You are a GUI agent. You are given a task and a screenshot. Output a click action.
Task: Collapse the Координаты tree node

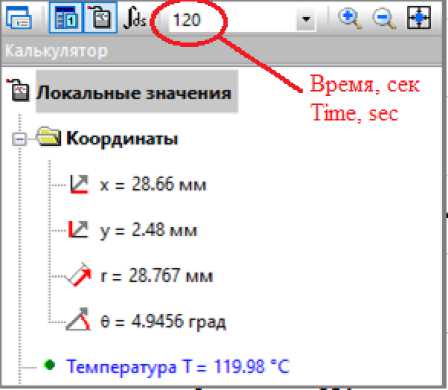(19, 139)
